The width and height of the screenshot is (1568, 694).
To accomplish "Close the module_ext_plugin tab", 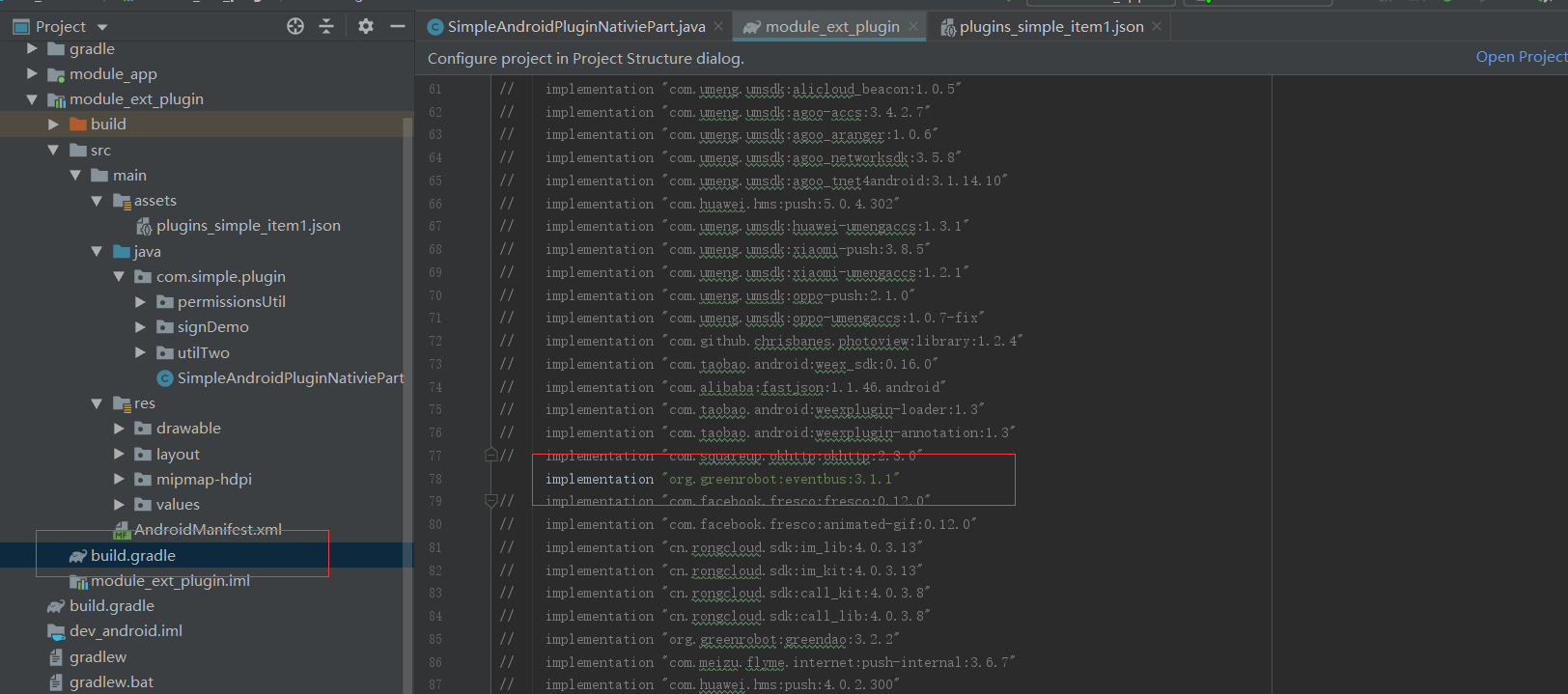I will click(x=913, y=26).
